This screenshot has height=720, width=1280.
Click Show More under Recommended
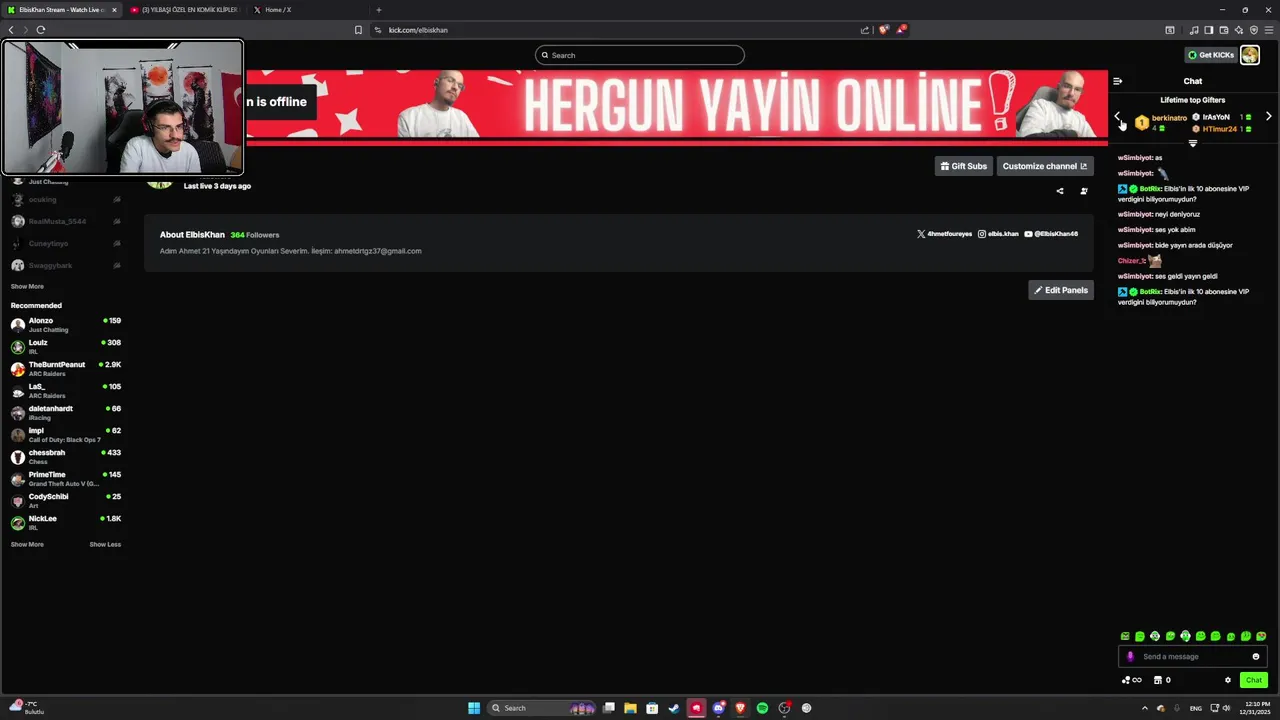pos(27,544)
